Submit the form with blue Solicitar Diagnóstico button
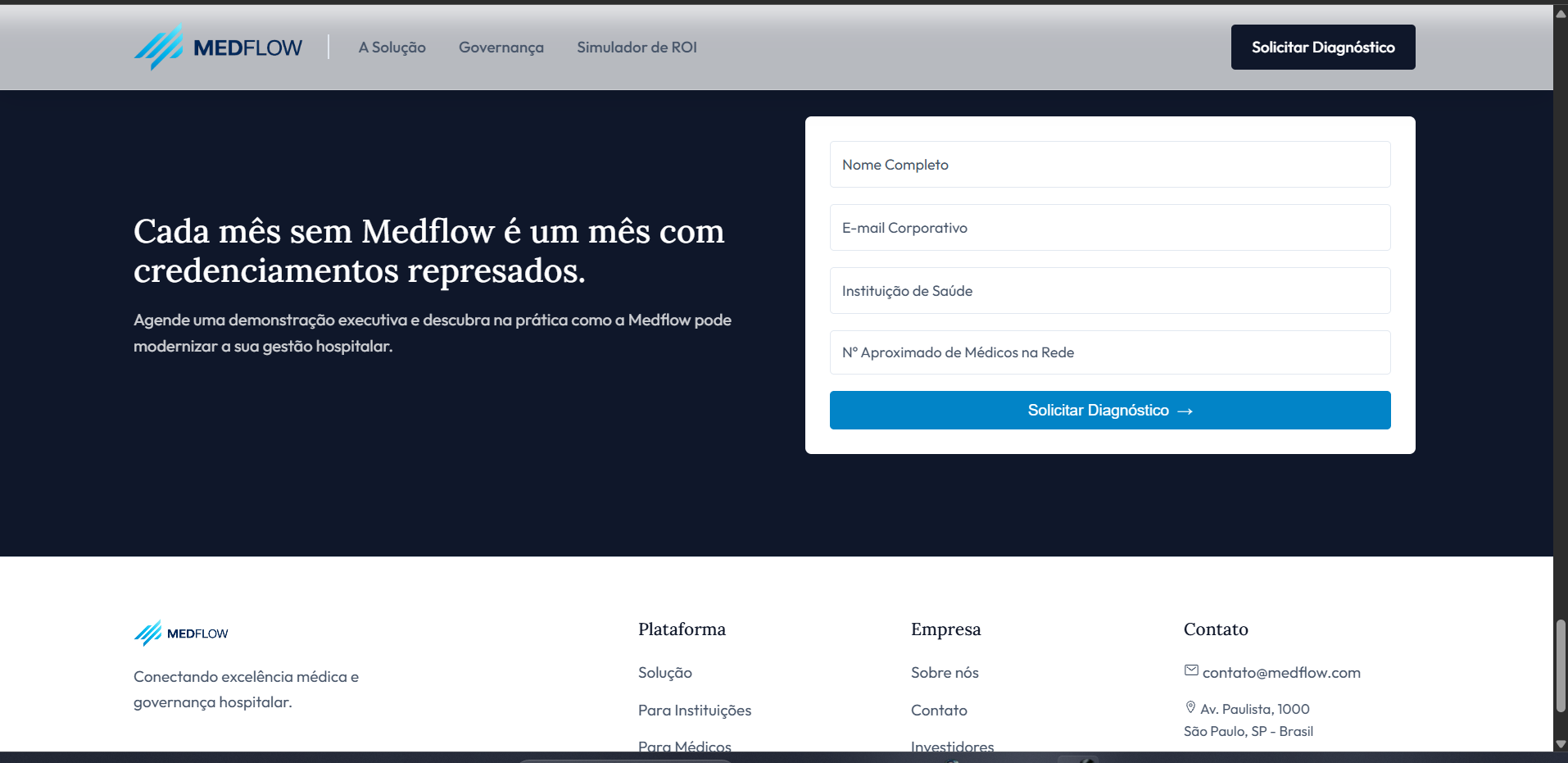Screen dimensions: 1568x763 pos(1110,410)
